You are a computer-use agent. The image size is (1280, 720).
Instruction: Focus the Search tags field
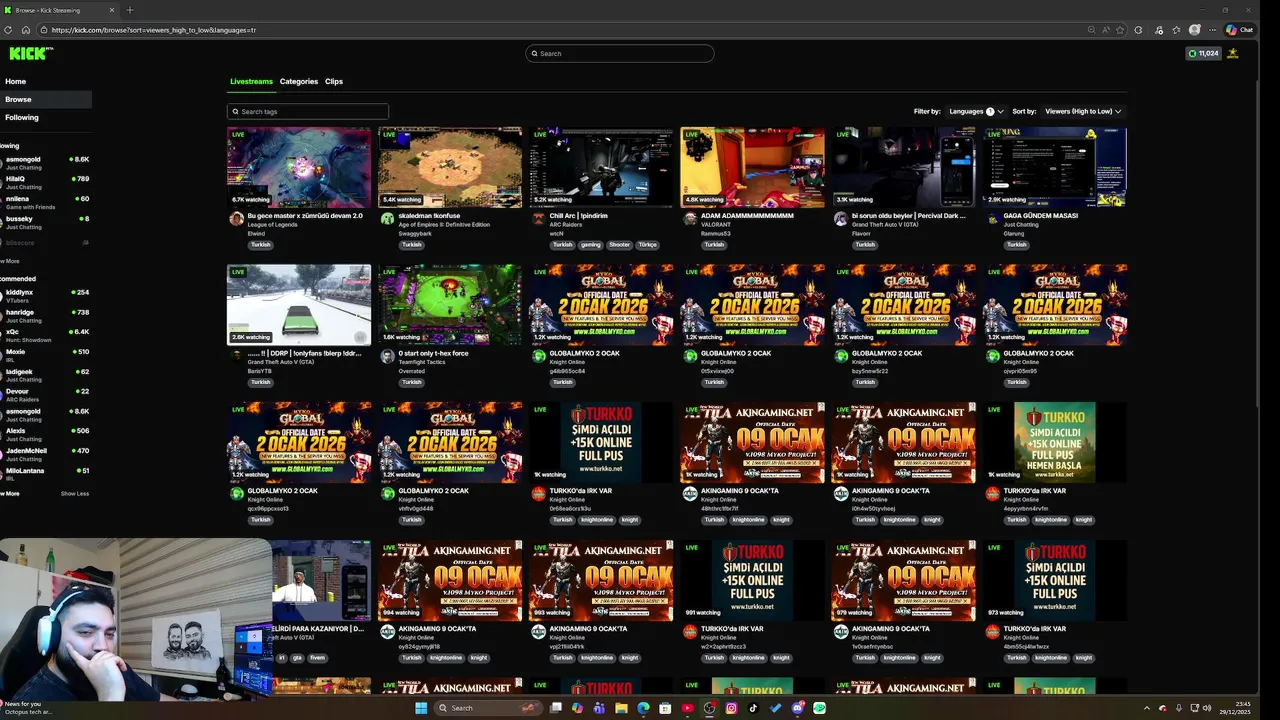(308, 112)
